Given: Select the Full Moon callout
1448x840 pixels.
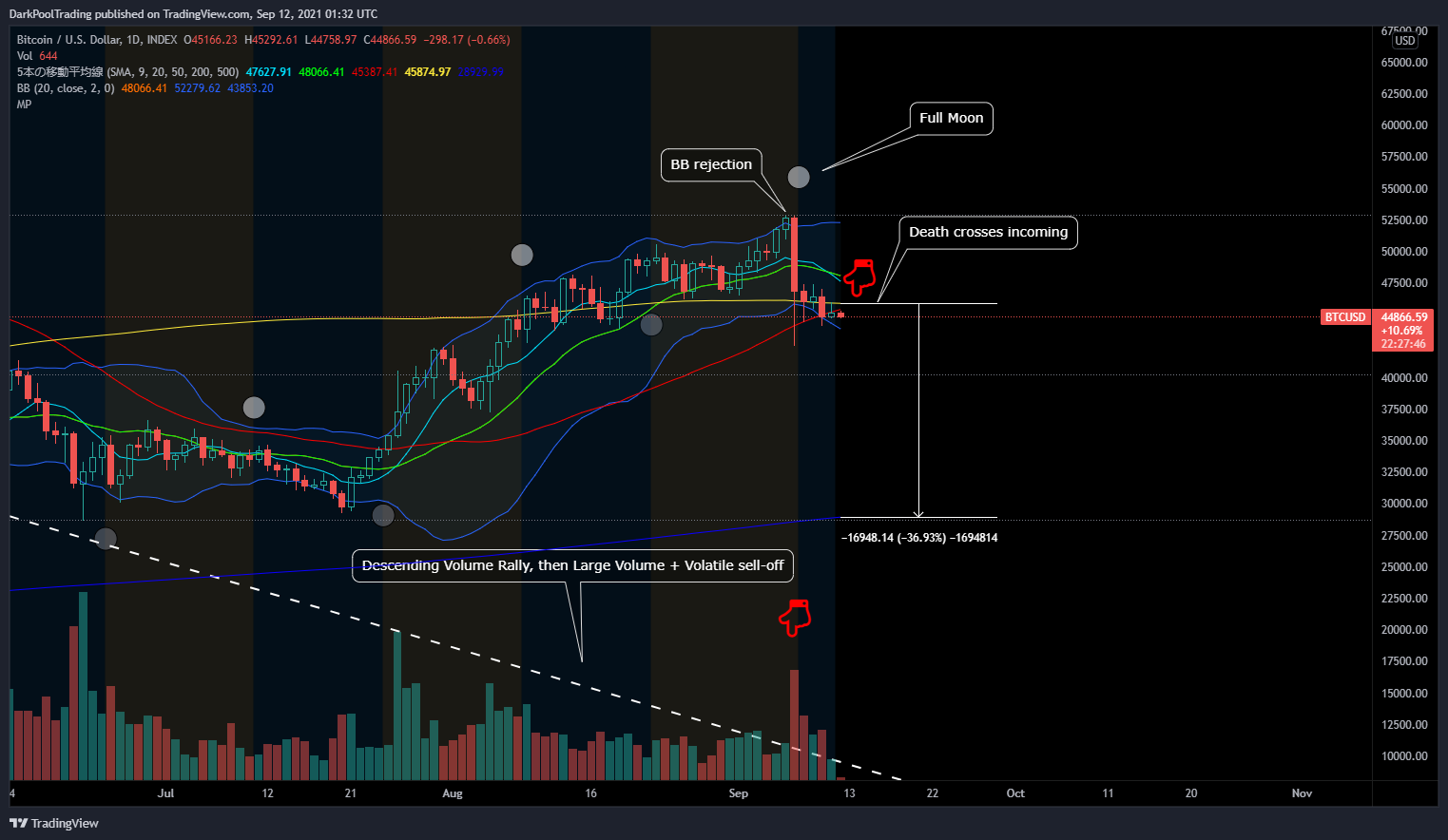Looking at the screenshot, I should coord(951,118).
